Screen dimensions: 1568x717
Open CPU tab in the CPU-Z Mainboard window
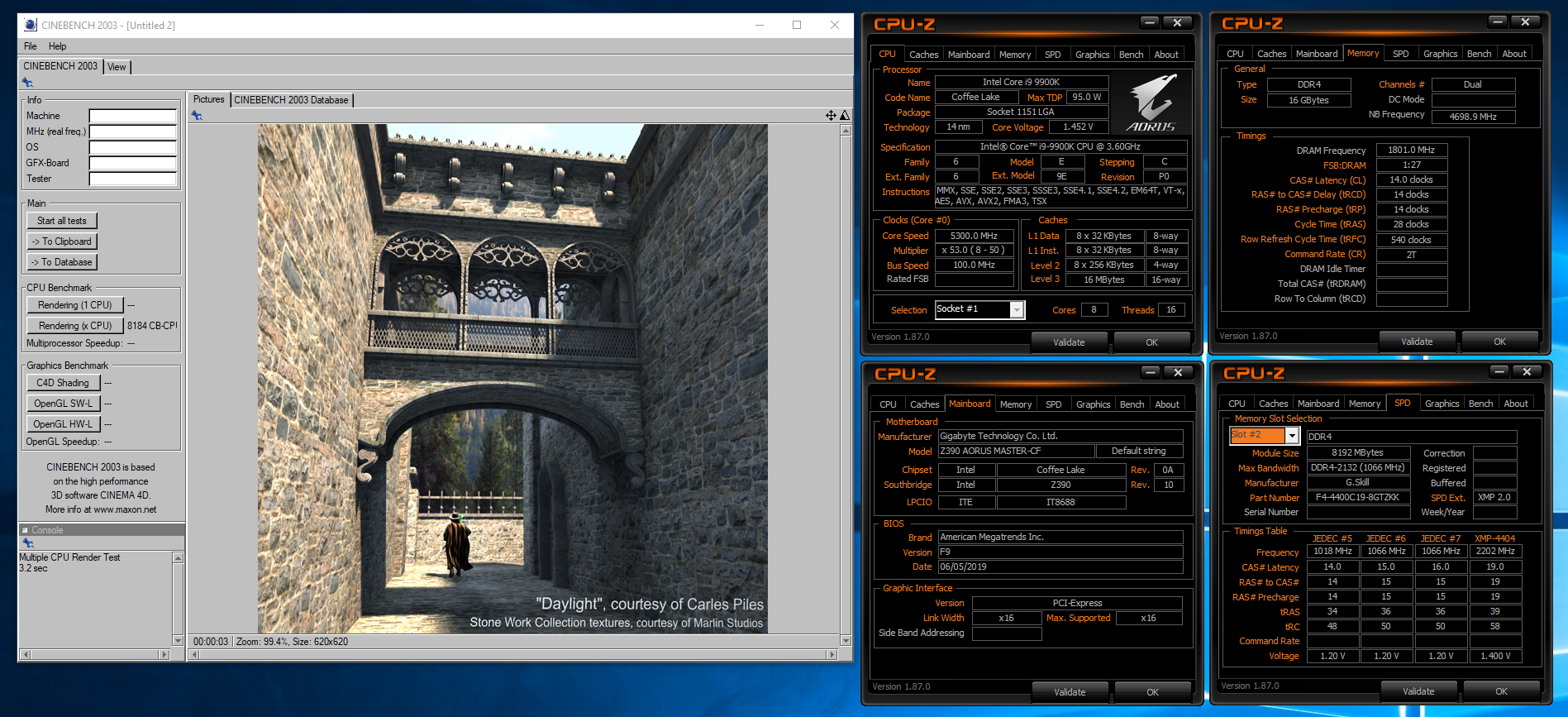[x=888, y=404]
